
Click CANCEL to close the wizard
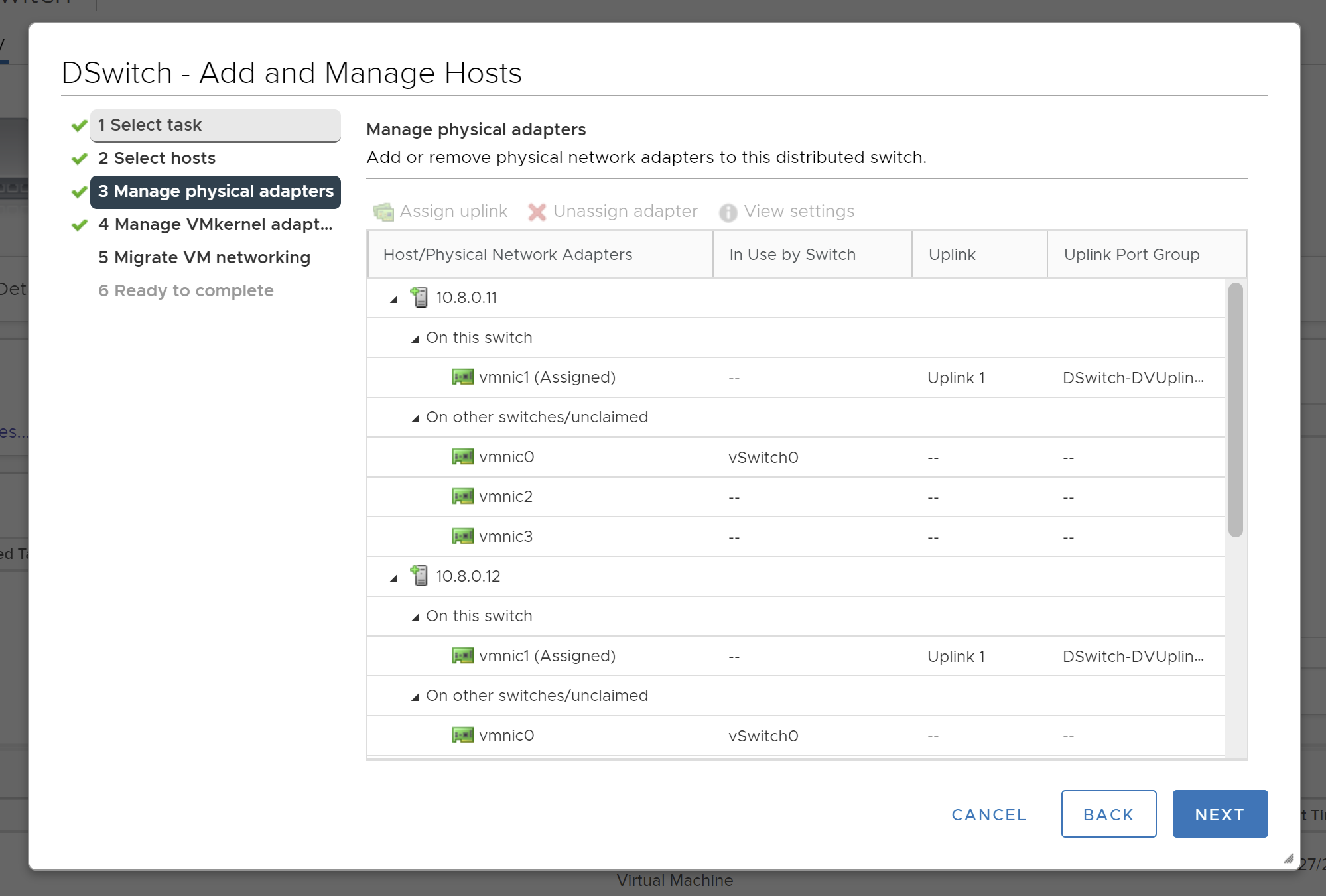click(988, 814)
